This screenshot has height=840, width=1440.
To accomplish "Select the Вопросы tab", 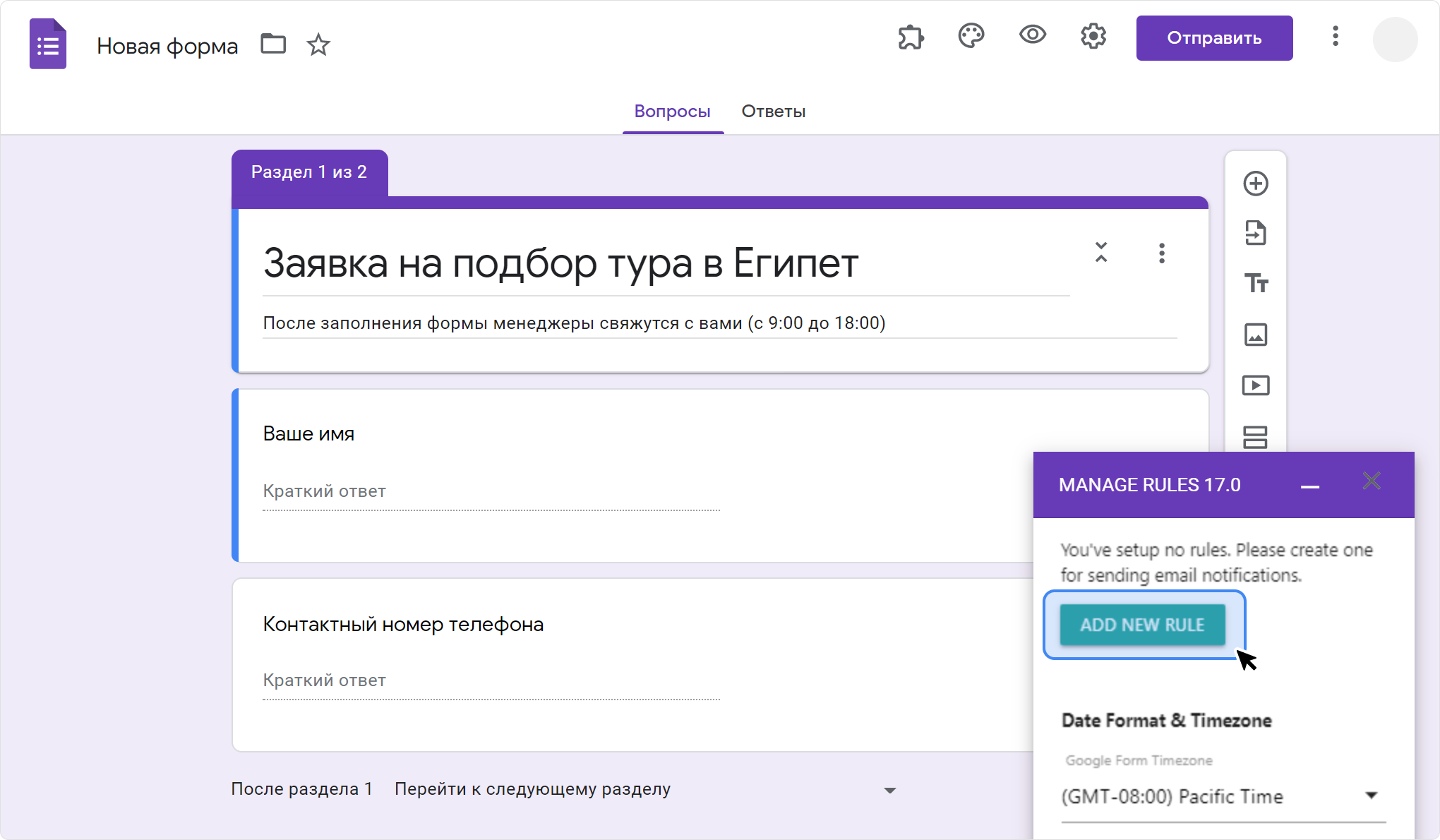I will coord(672,112).
